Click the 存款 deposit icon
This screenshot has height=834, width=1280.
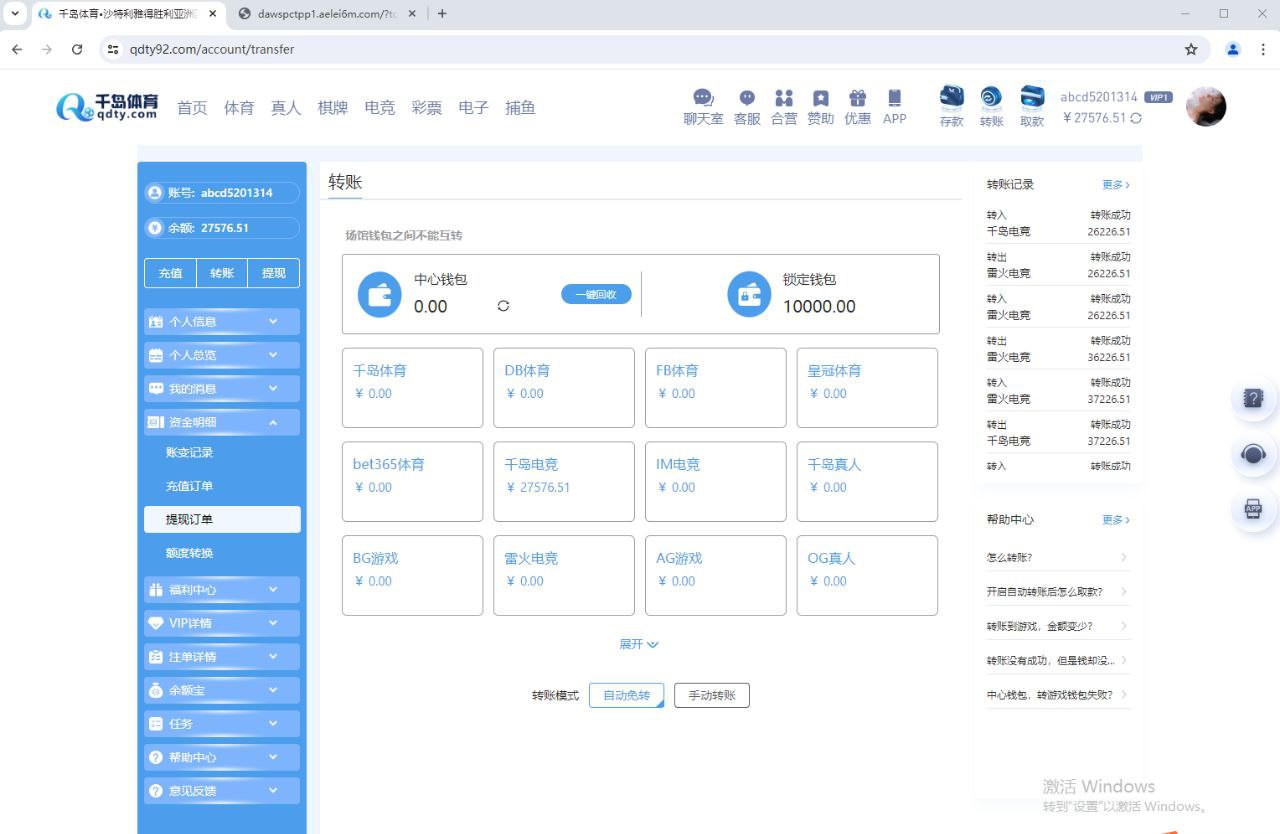[x=952, y=107]
